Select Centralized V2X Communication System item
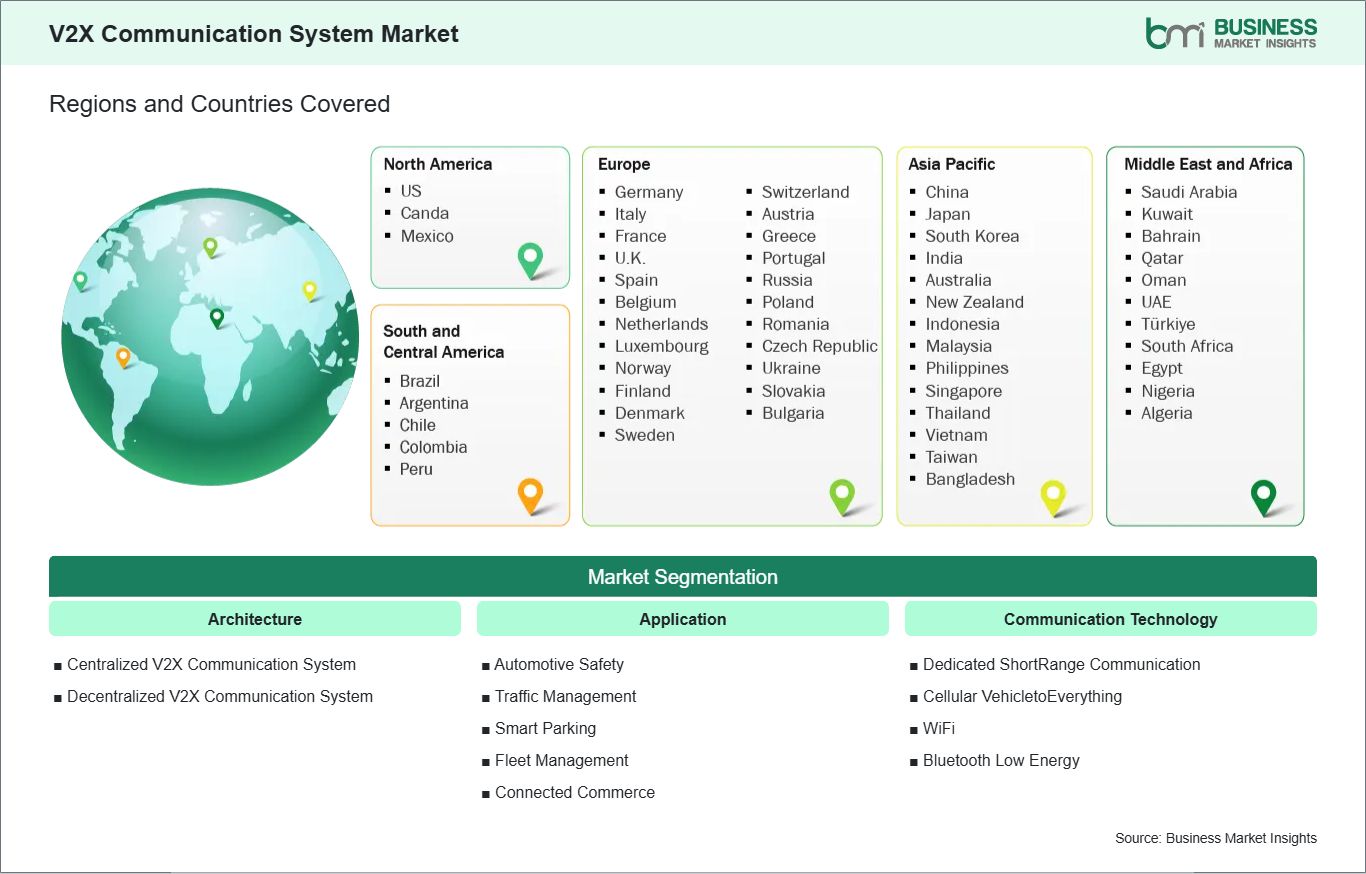Screen dimensions: 1366x874 [211, 664]
